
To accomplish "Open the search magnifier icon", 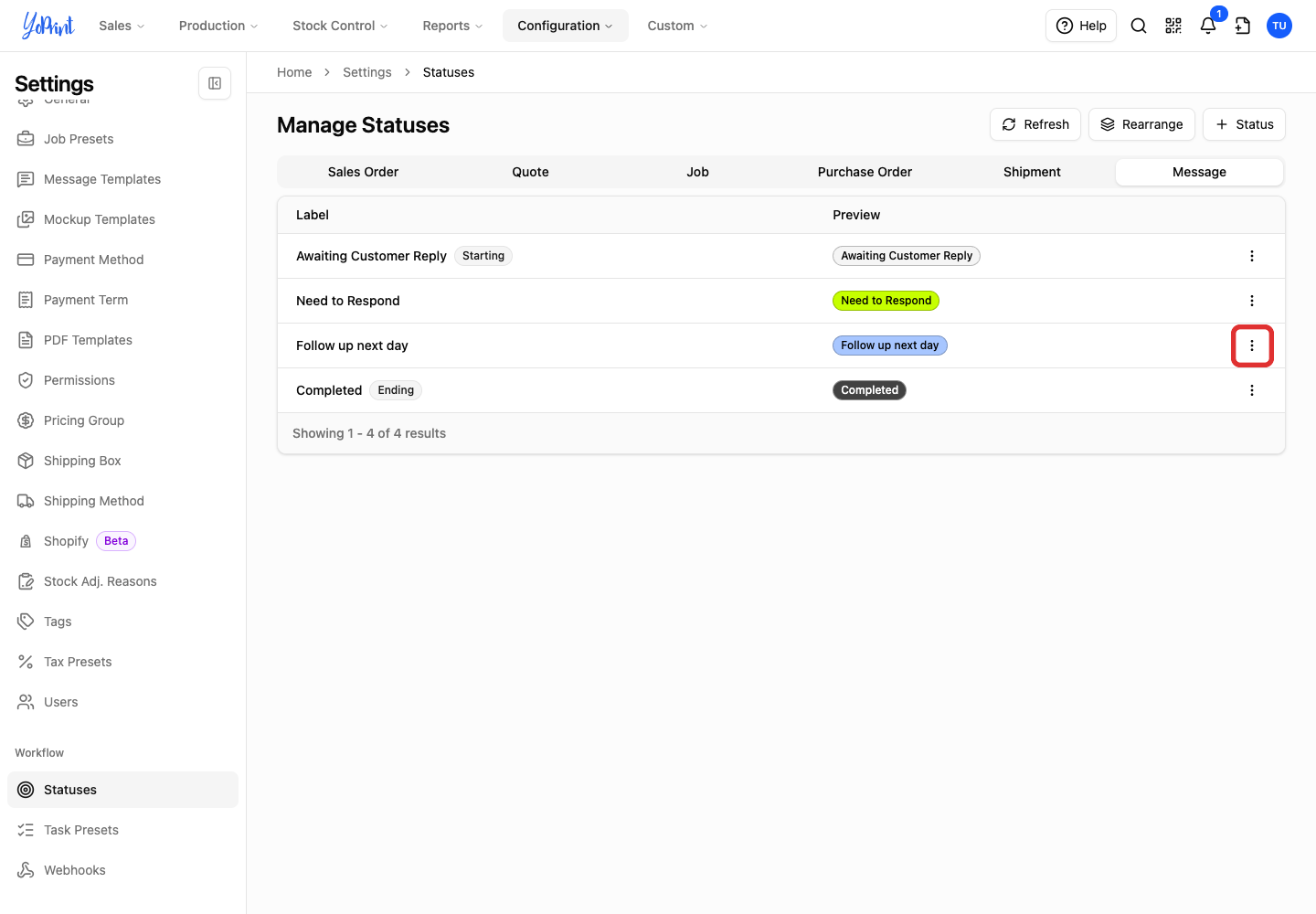I will 1139,26.
